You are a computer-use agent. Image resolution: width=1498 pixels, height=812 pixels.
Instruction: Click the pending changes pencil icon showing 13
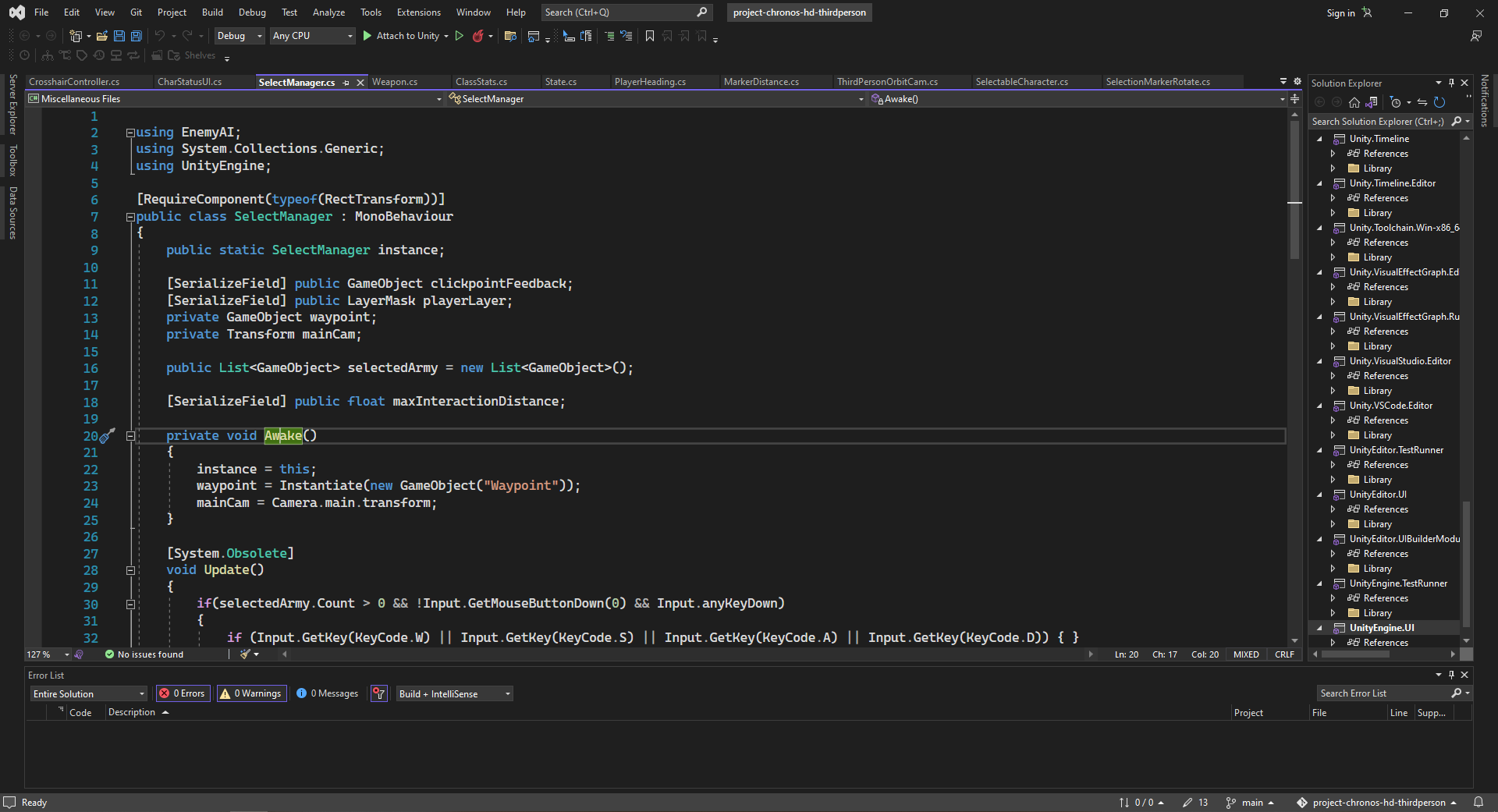pos(1195,802)
